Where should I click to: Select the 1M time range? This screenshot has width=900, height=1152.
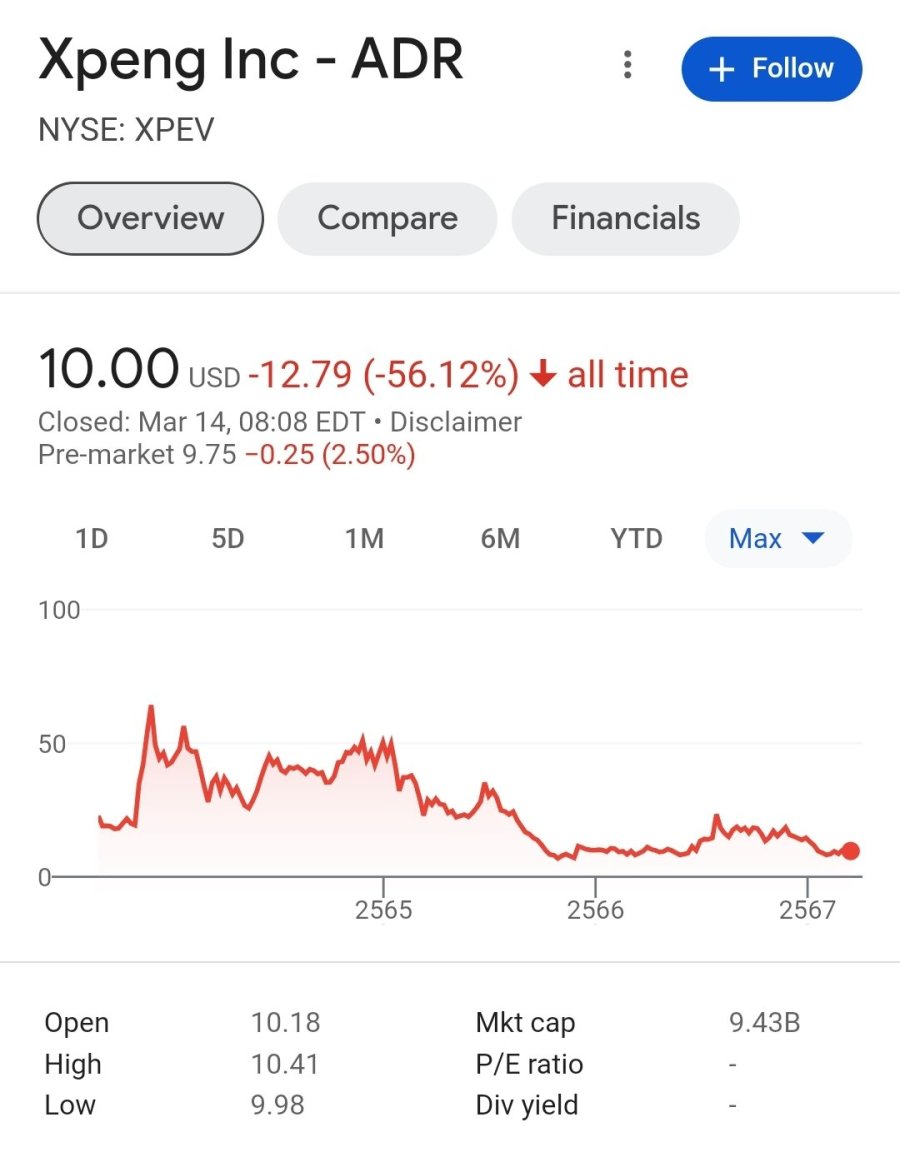364,539
